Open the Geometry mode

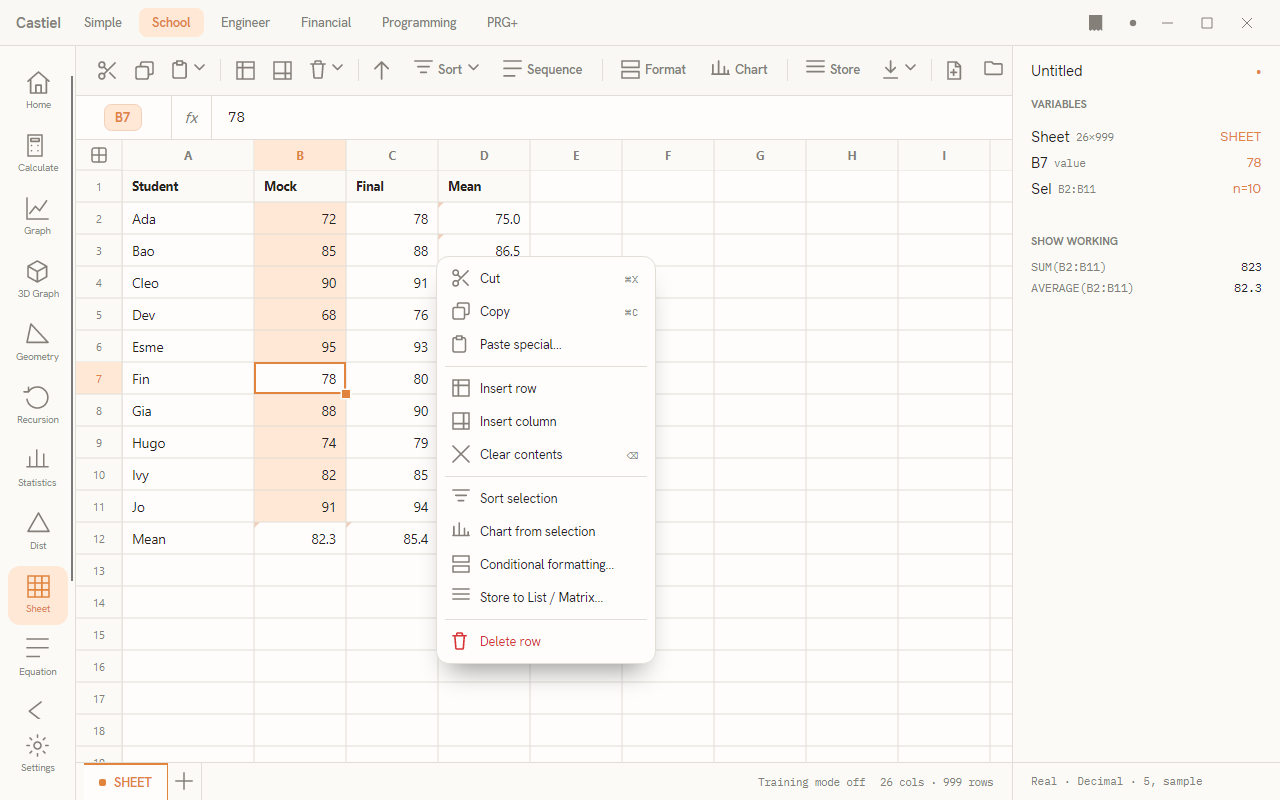click(x=38, y=342)
